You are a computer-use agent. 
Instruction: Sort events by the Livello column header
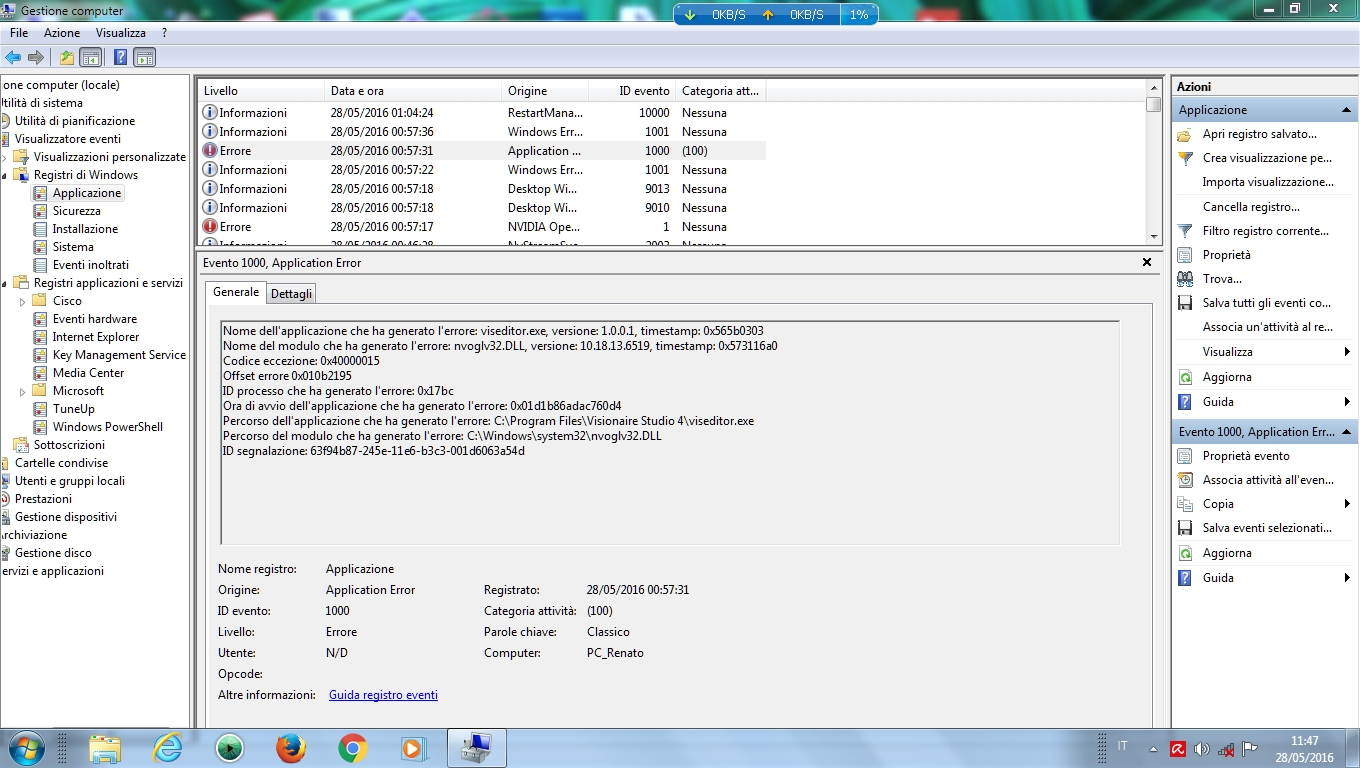[261, 91]
